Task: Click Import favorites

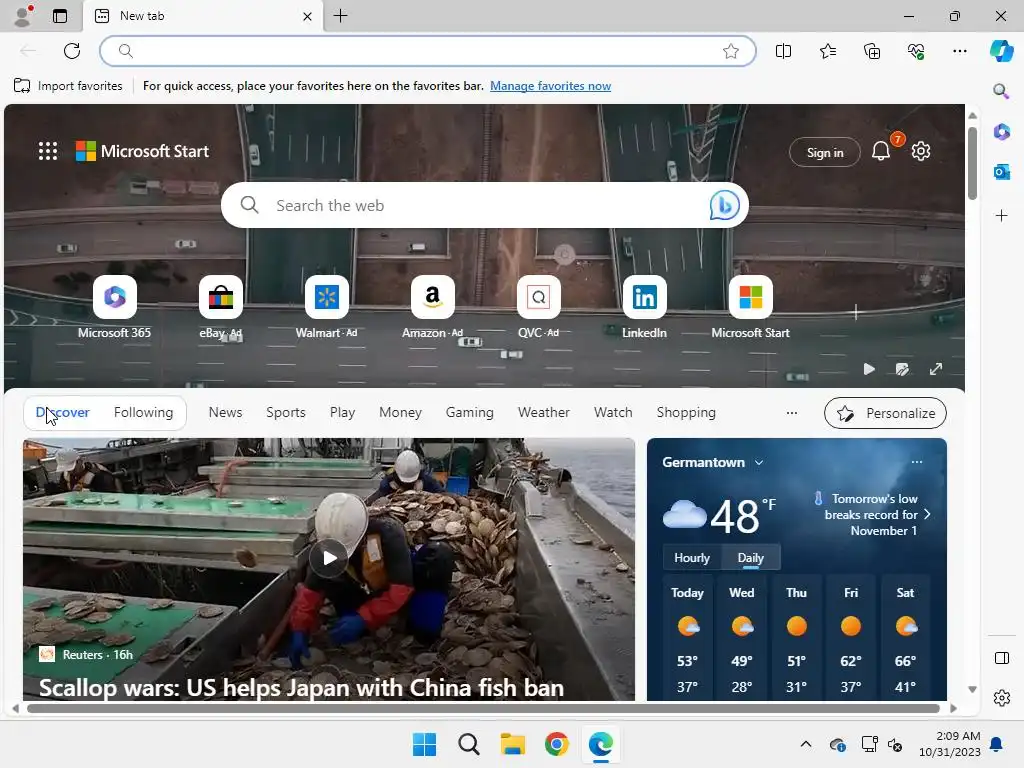Action: [x=68, y=86]
